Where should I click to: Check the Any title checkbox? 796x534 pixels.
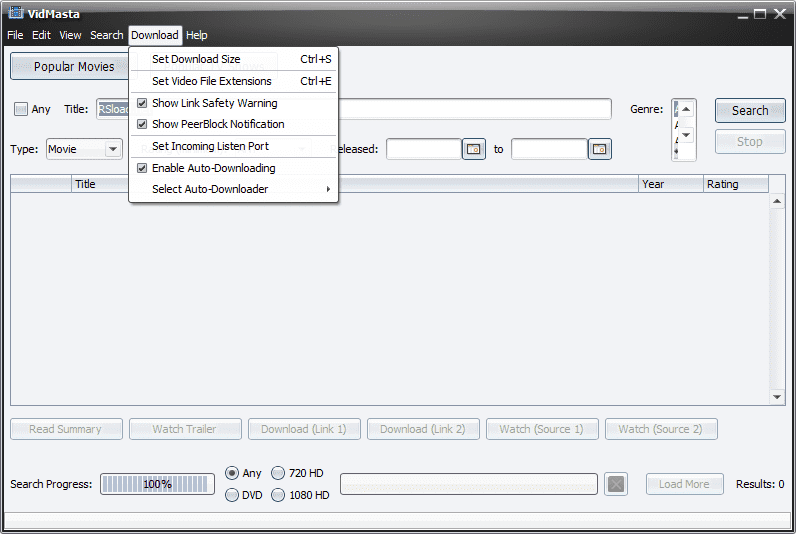21,110
